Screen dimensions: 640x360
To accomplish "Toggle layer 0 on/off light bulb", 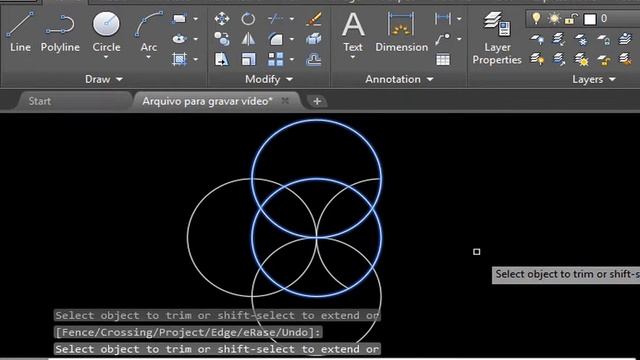I will pyautogui.click(x=536, y=19).
